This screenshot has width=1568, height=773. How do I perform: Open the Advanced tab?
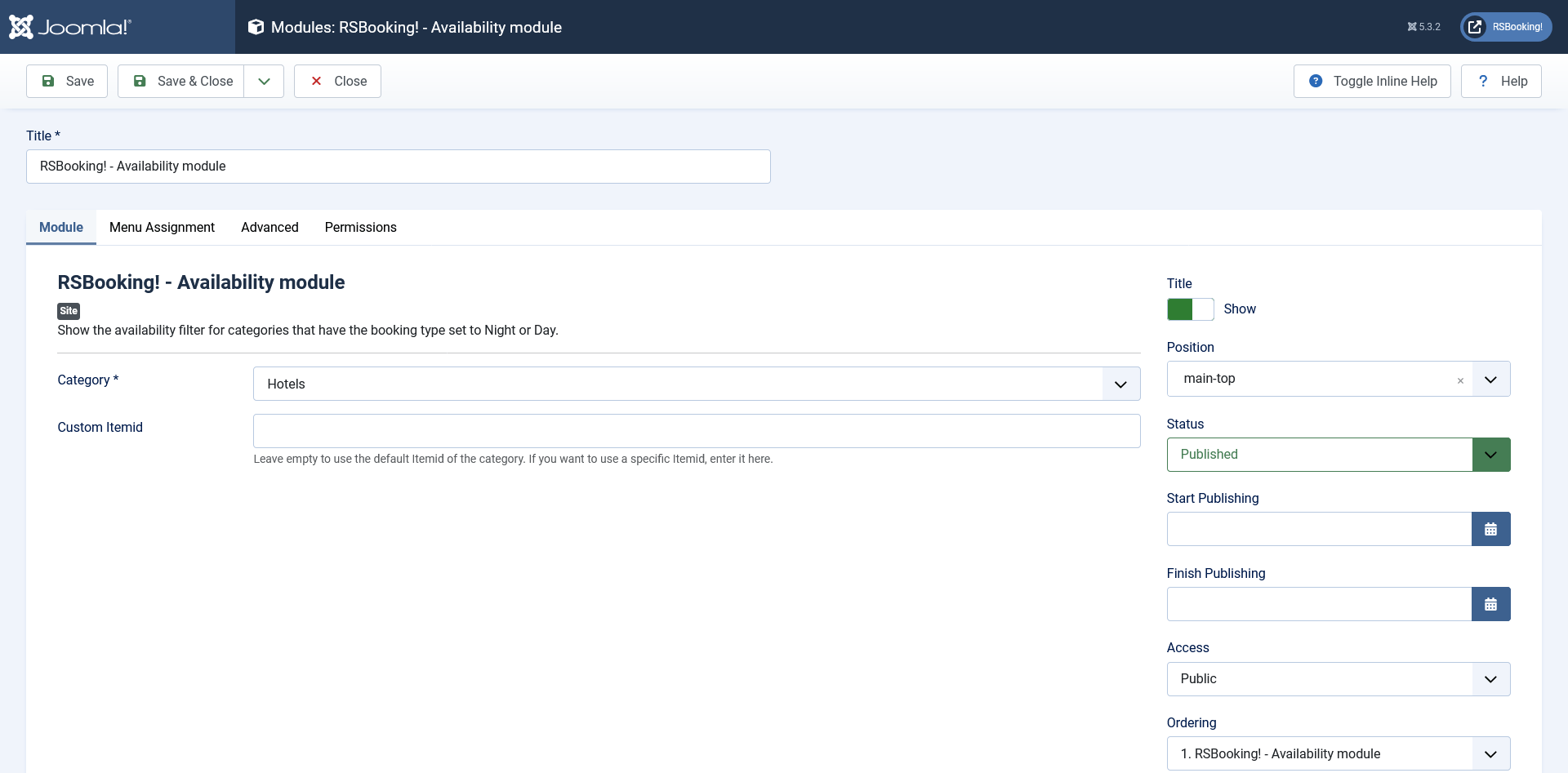point(269,227)
